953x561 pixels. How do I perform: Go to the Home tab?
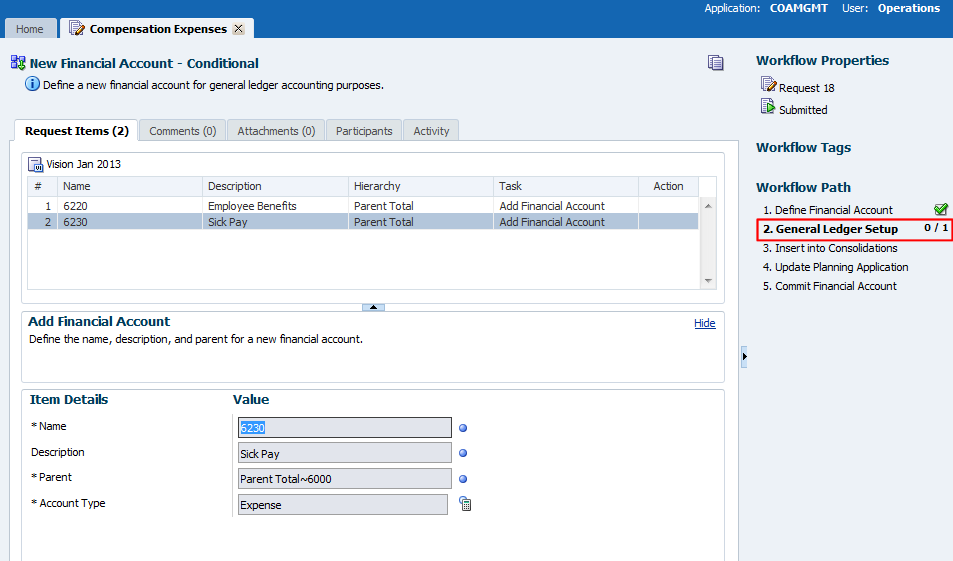(x=29, y=29)
